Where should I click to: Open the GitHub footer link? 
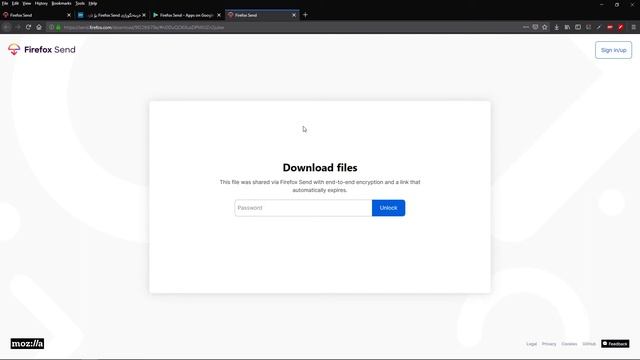pos(589,344)
